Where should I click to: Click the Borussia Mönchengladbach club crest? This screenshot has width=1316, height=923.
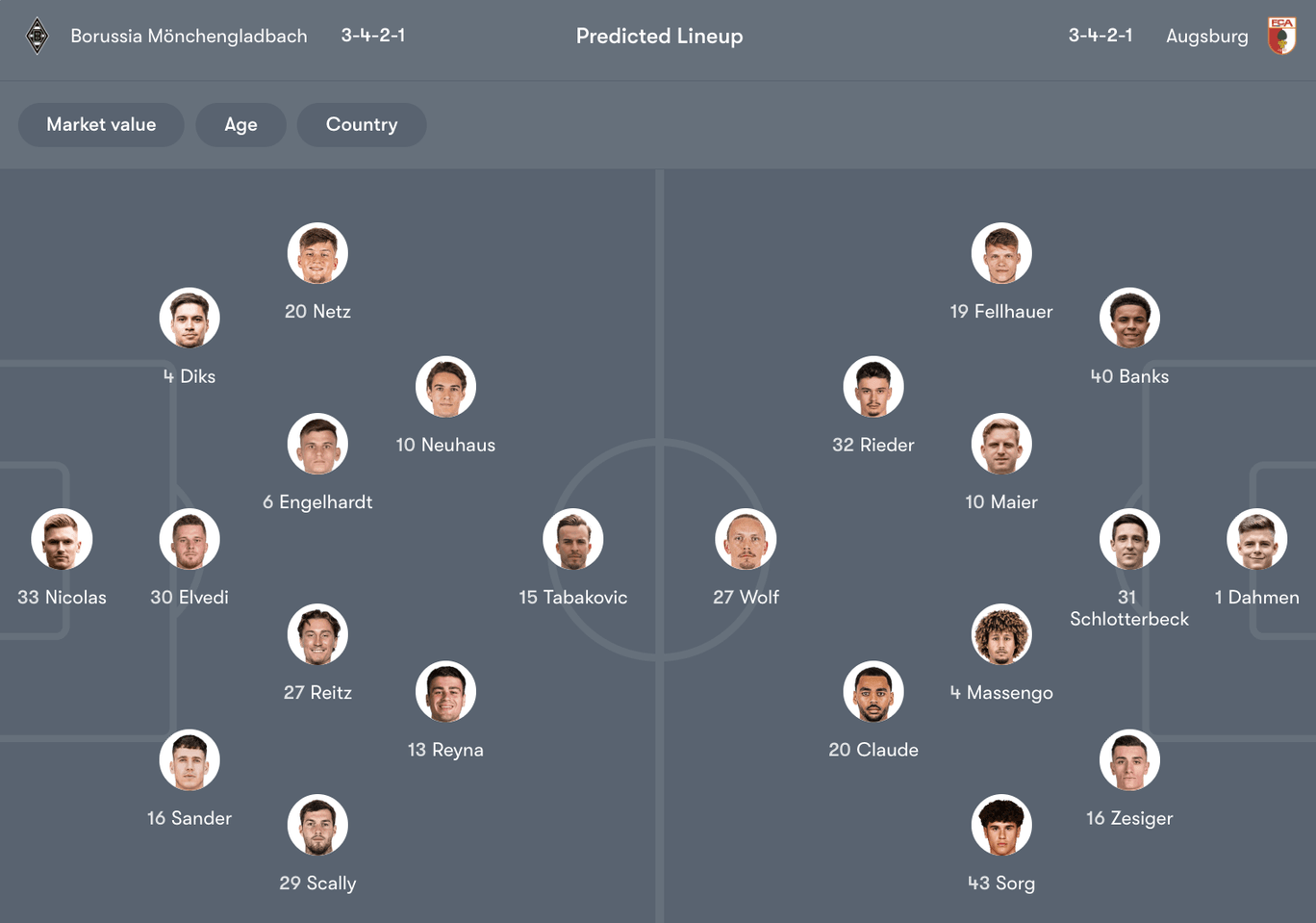coord(37,36)
